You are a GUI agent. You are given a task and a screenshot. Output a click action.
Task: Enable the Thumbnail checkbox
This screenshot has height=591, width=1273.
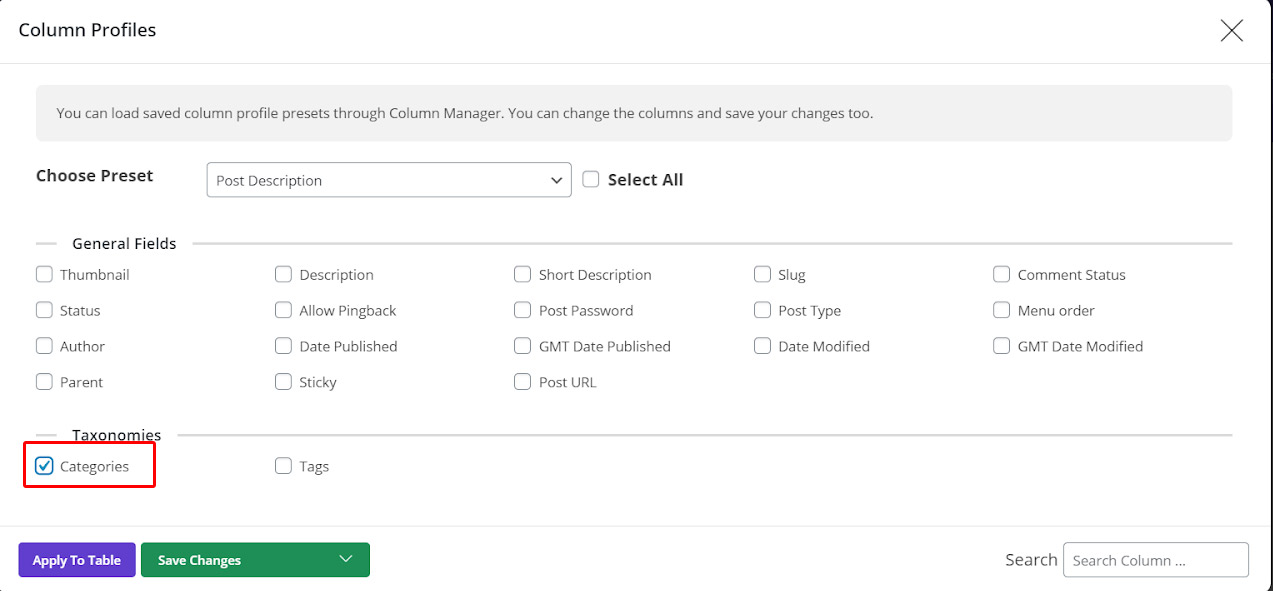click(44, 274)
